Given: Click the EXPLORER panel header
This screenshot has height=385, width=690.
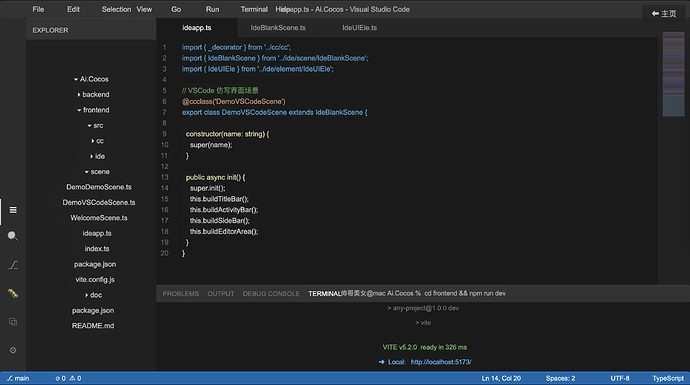Looking at the screenshot, I should click(x=50, y=30).
